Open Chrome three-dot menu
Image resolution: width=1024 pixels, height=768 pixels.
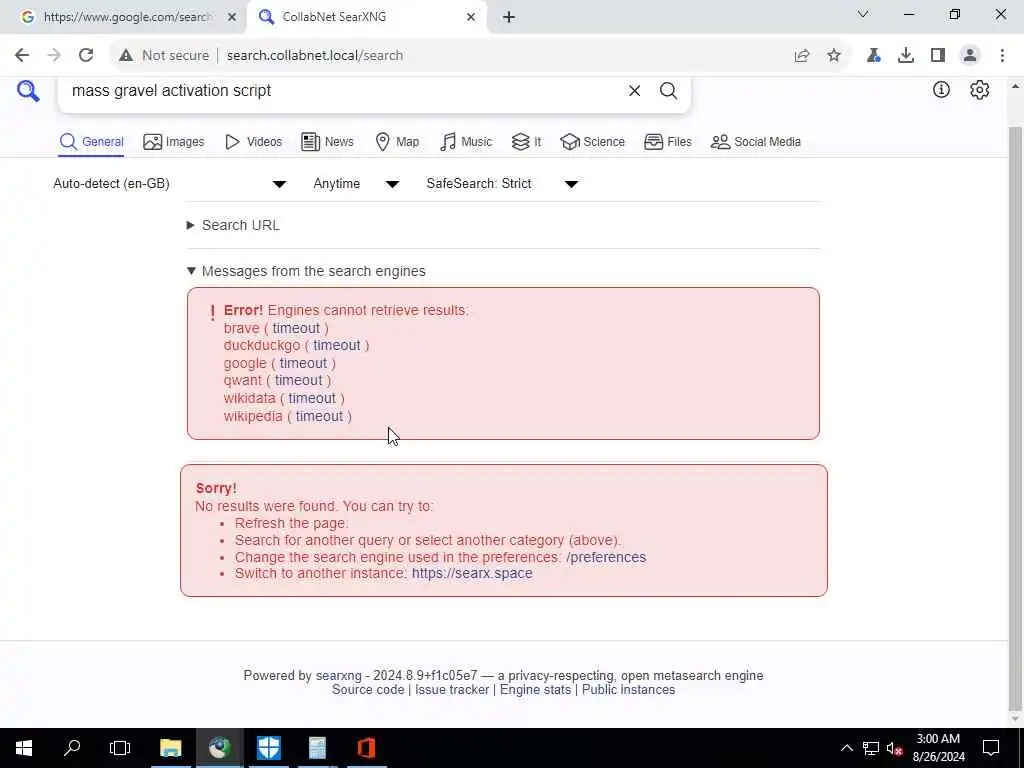(1002, 56)
